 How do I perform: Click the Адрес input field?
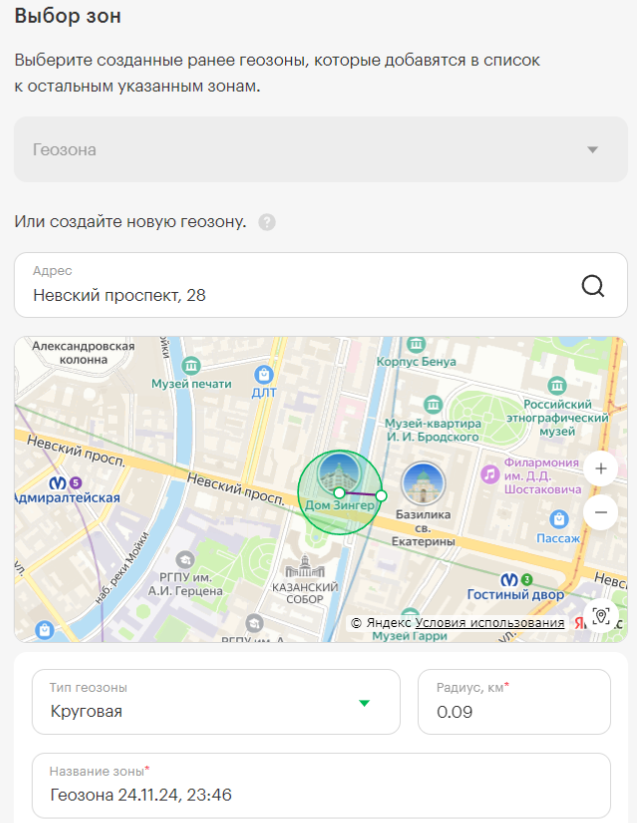tap(300, 295)
